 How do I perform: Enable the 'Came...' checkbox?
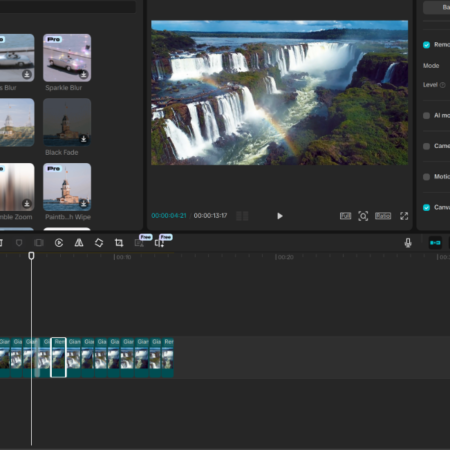426,146
